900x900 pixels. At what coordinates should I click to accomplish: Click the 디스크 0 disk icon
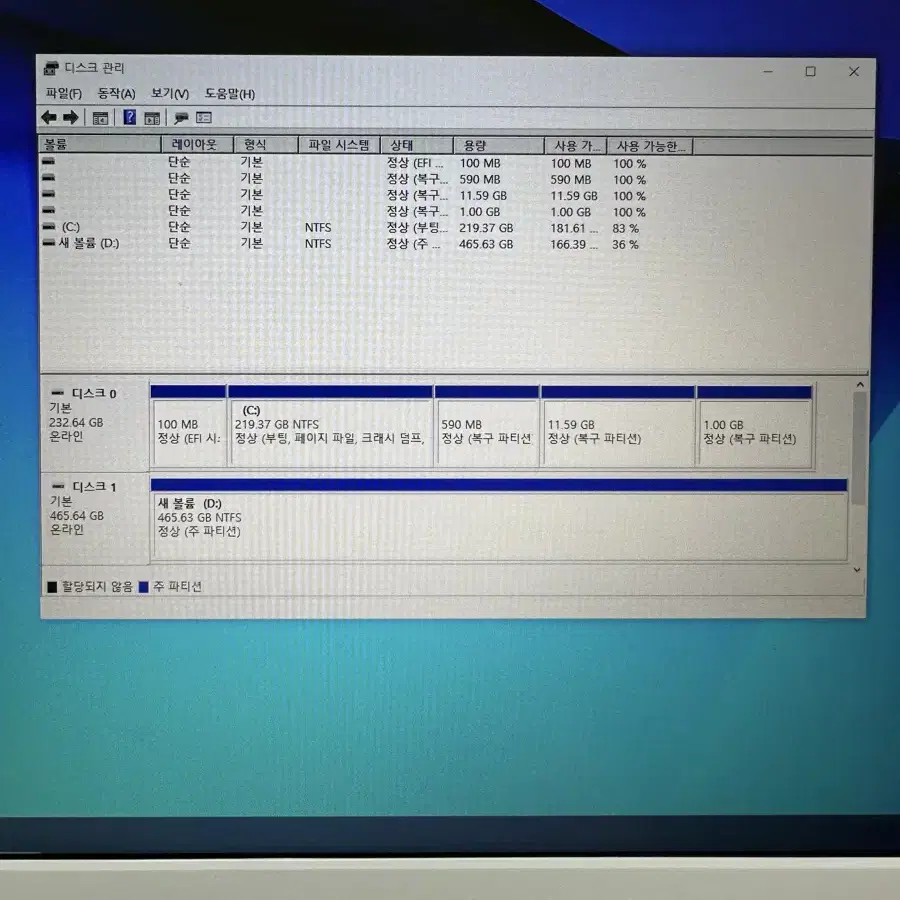pos(57,393)
